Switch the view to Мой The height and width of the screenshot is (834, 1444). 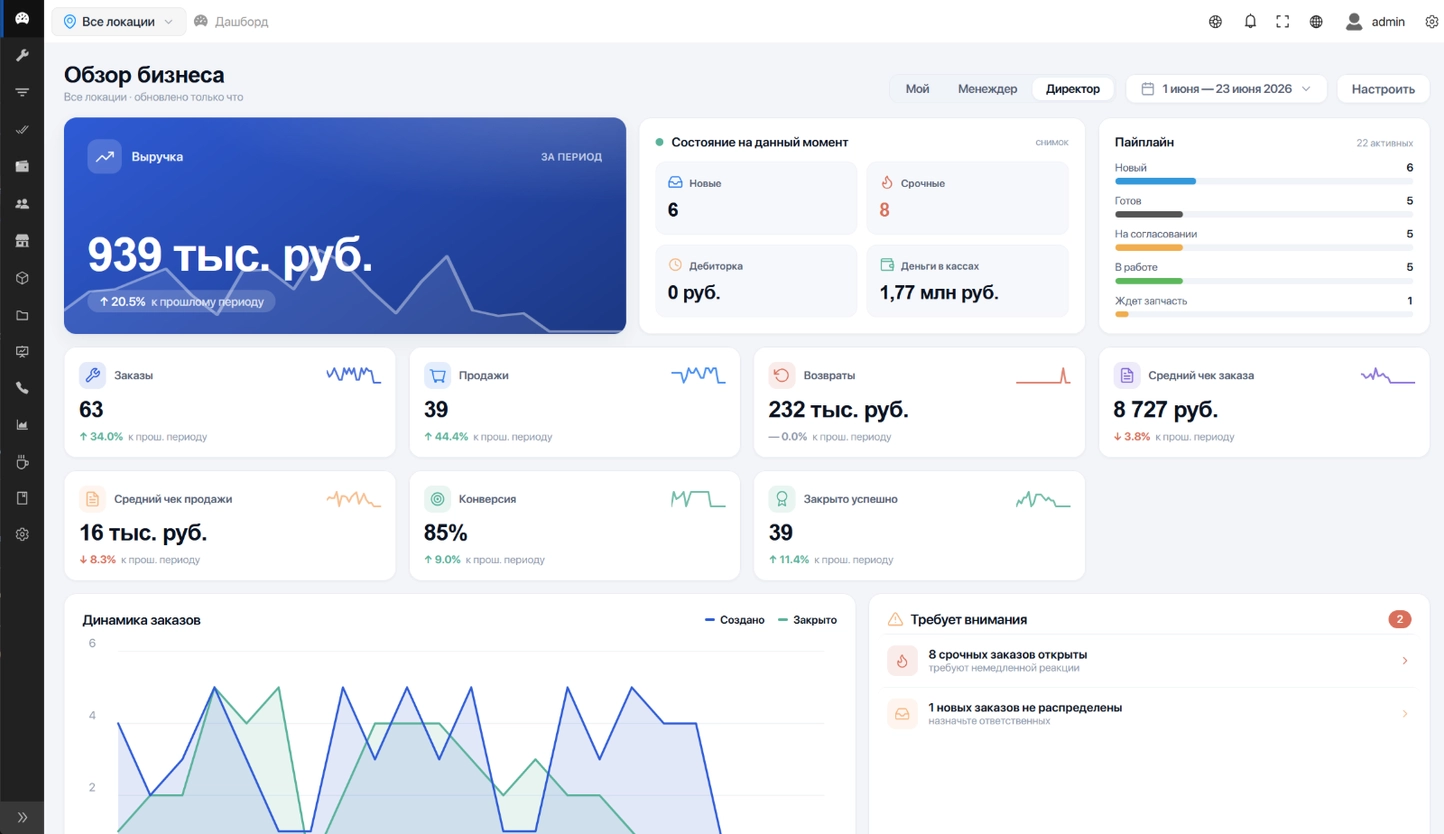coord(917,89)
